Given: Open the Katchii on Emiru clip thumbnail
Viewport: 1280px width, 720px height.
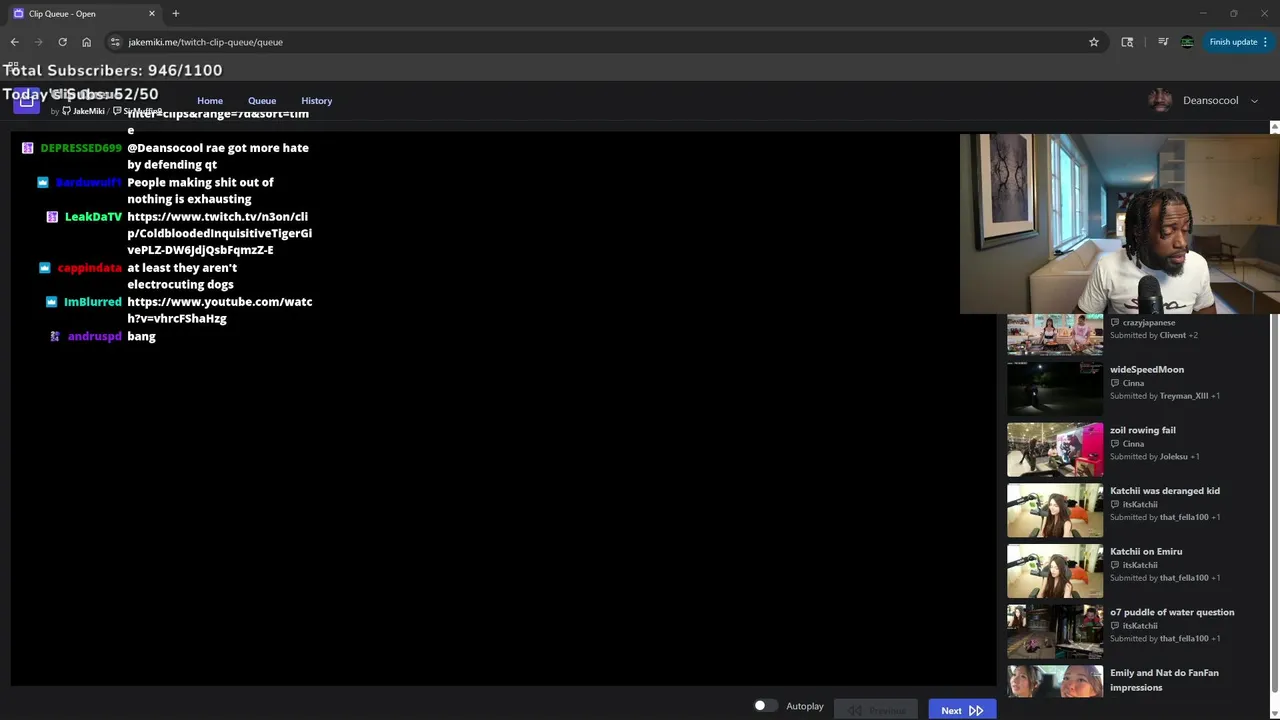Looking at the screenshot, I should click(1055, 571).
